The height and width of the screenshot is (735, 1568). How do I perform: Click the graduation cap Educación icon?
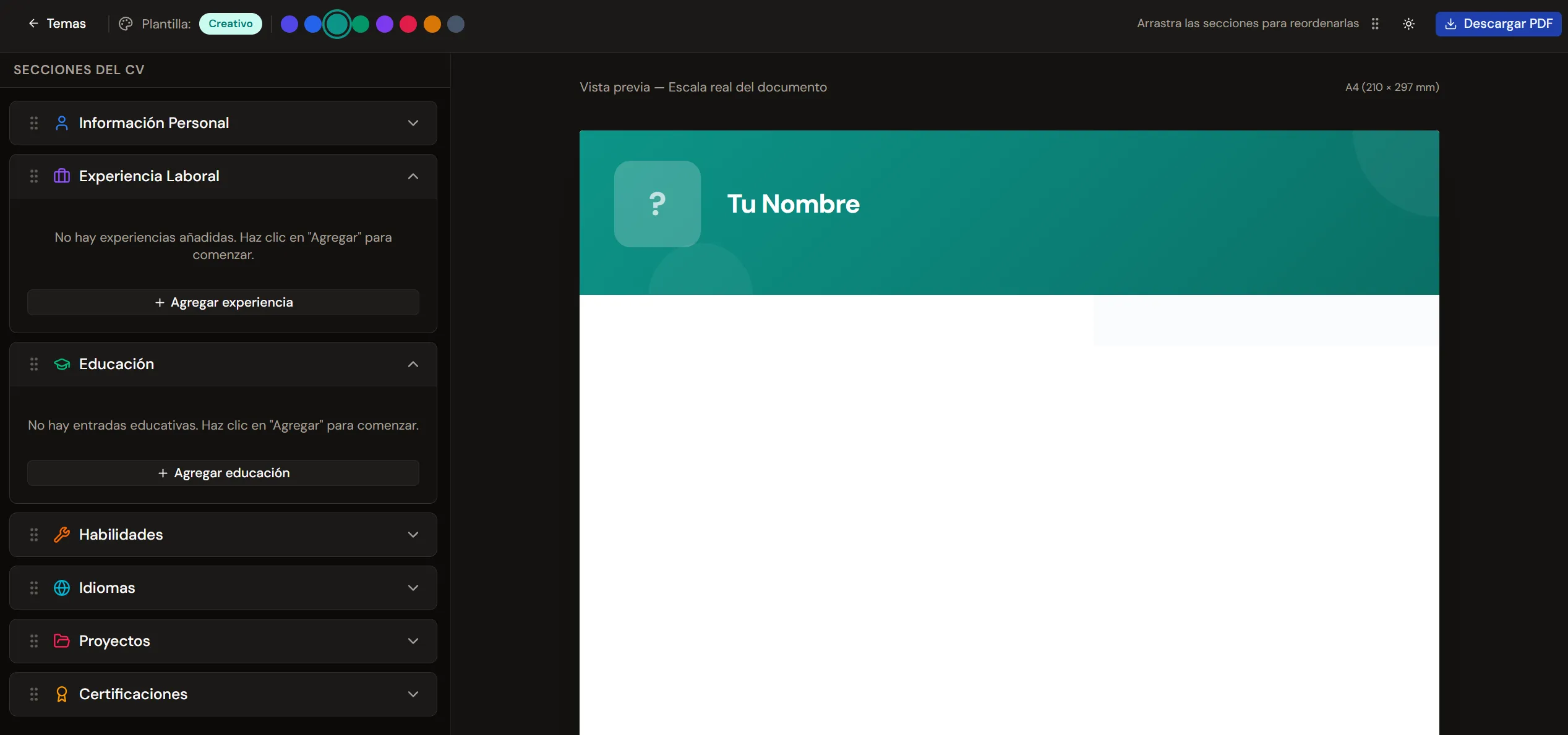pyautogui.click(x=62, y=363)
